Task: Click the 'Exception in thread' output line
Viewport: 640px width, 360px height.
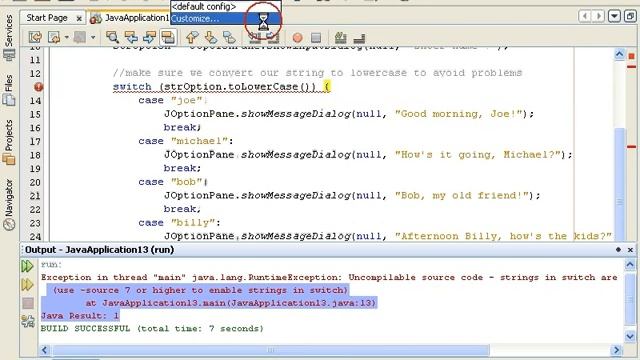Action: (329, 277)
